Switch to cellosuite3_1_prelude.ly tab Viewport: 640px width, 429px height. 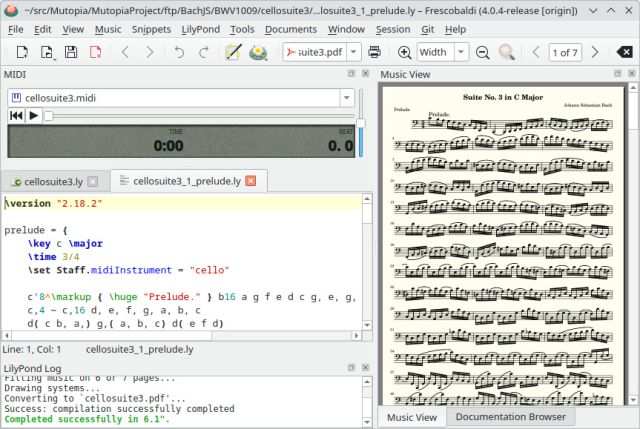click(x=187, y=181)
